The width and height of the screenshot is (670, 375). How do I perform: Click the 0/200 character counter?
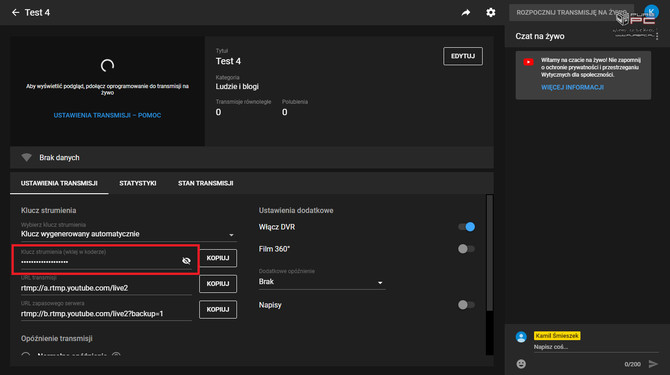pos(632,364)
